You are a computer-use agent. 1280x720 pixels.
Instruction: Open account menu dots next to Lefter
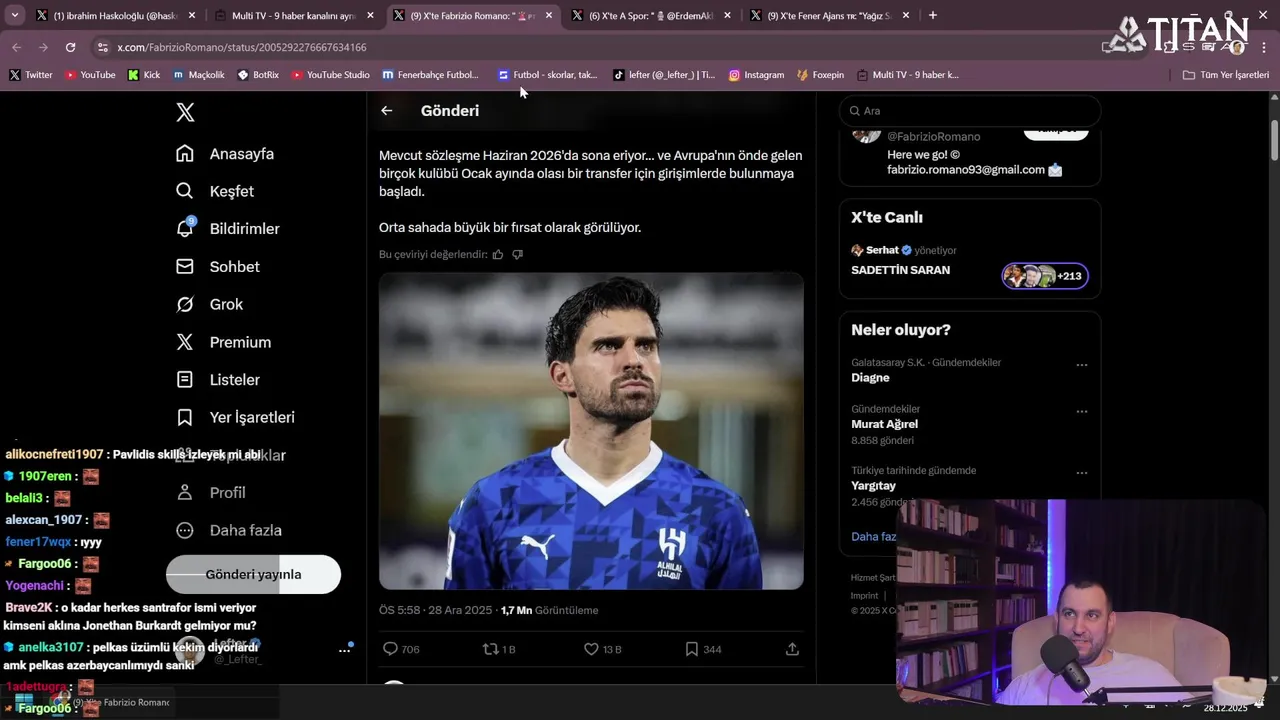[345, 649]
